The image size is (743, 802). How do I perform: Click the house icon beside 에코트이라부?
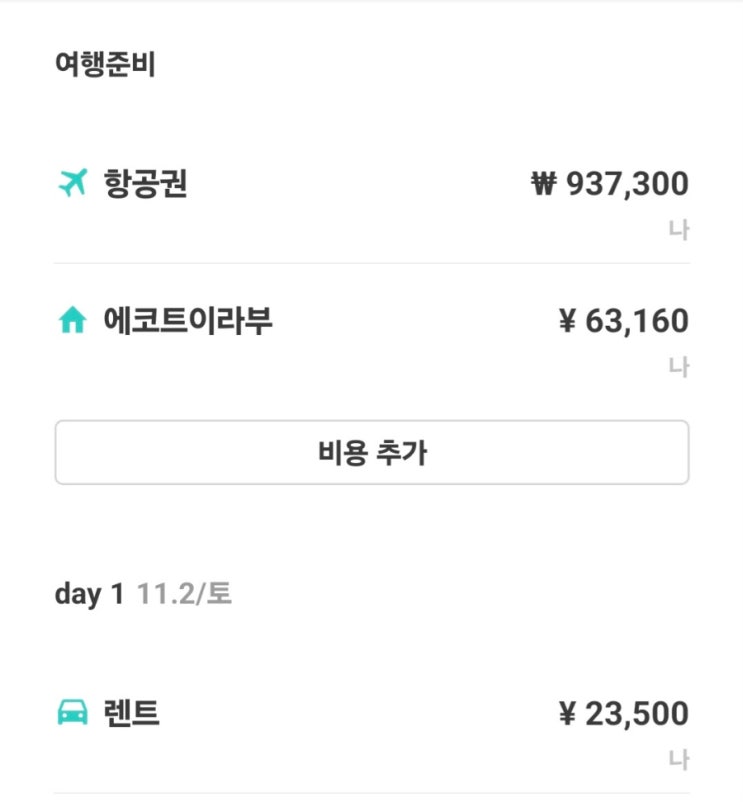tap(73, 322)
